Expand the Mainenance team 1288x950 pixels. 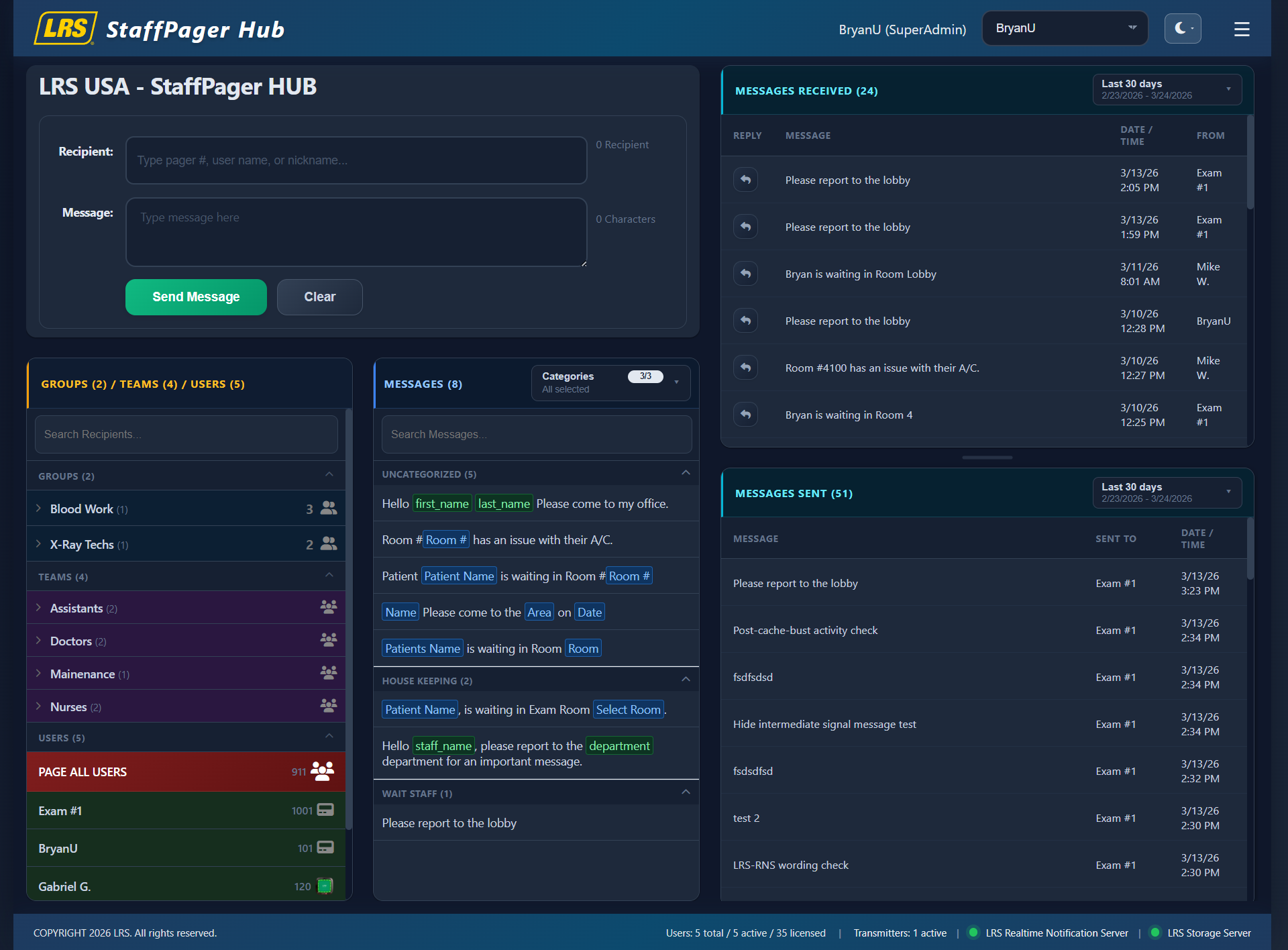coord(39,674)
